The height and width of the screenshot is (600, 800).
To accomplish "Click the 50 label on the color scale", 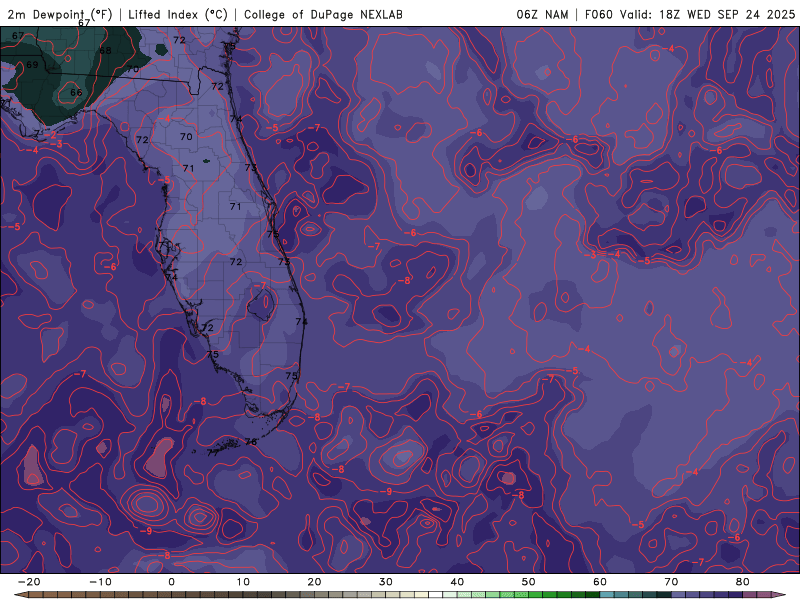I will coord(529,582).
